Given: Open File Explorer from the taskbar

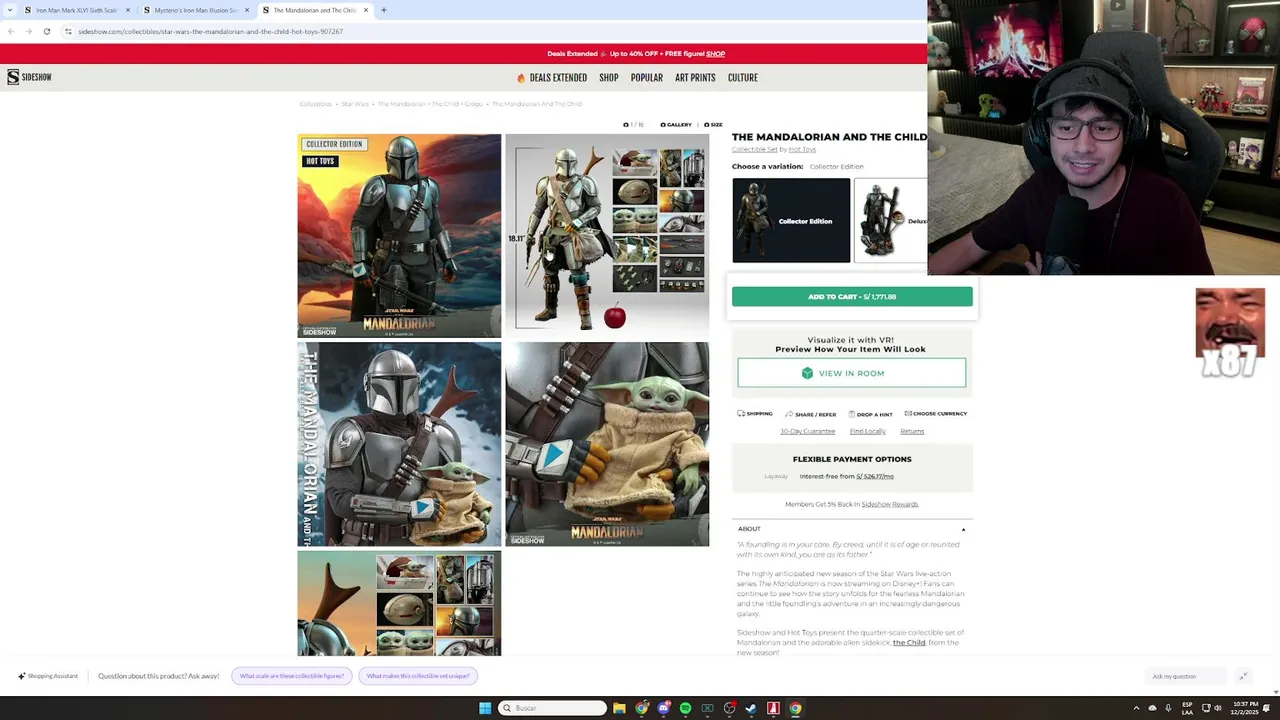Looking at the screenshot, I should (619, 708).
